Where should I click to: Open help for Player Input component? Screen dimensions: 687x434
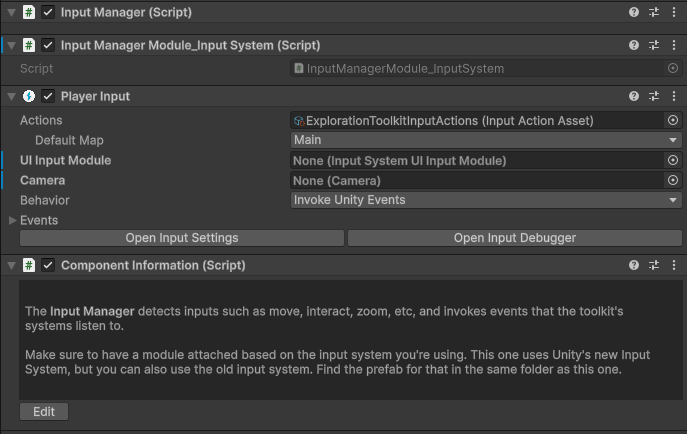[634, 96]
